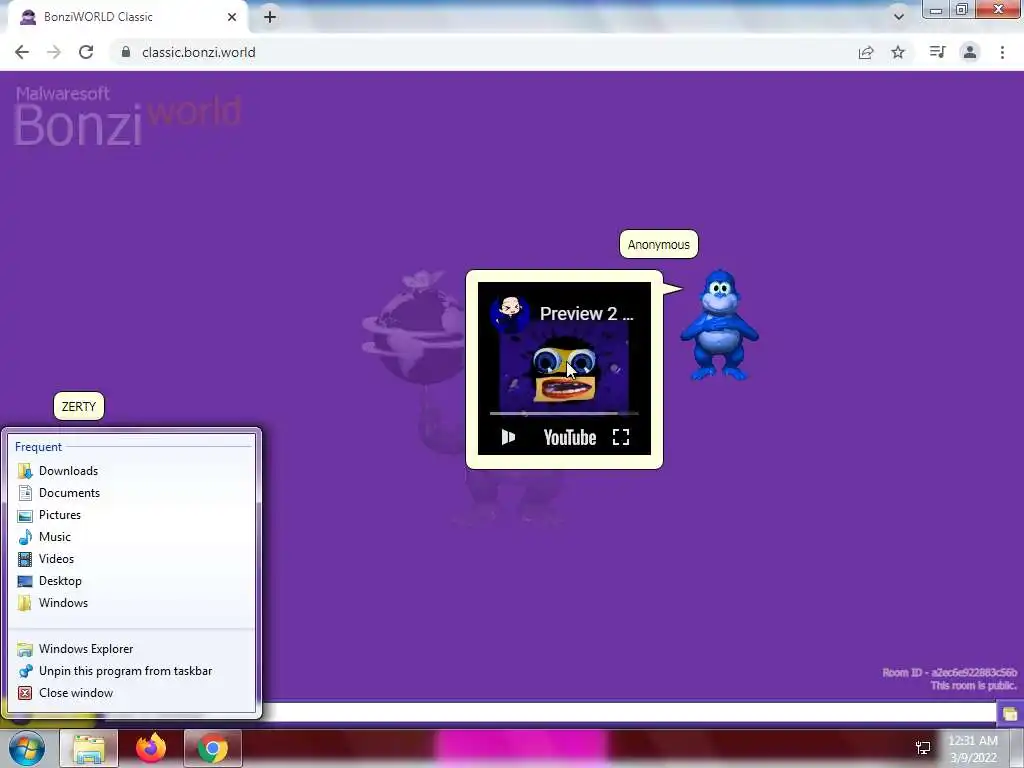Share this page icon
Screen dimensions: 1024x768
[866, 52]
